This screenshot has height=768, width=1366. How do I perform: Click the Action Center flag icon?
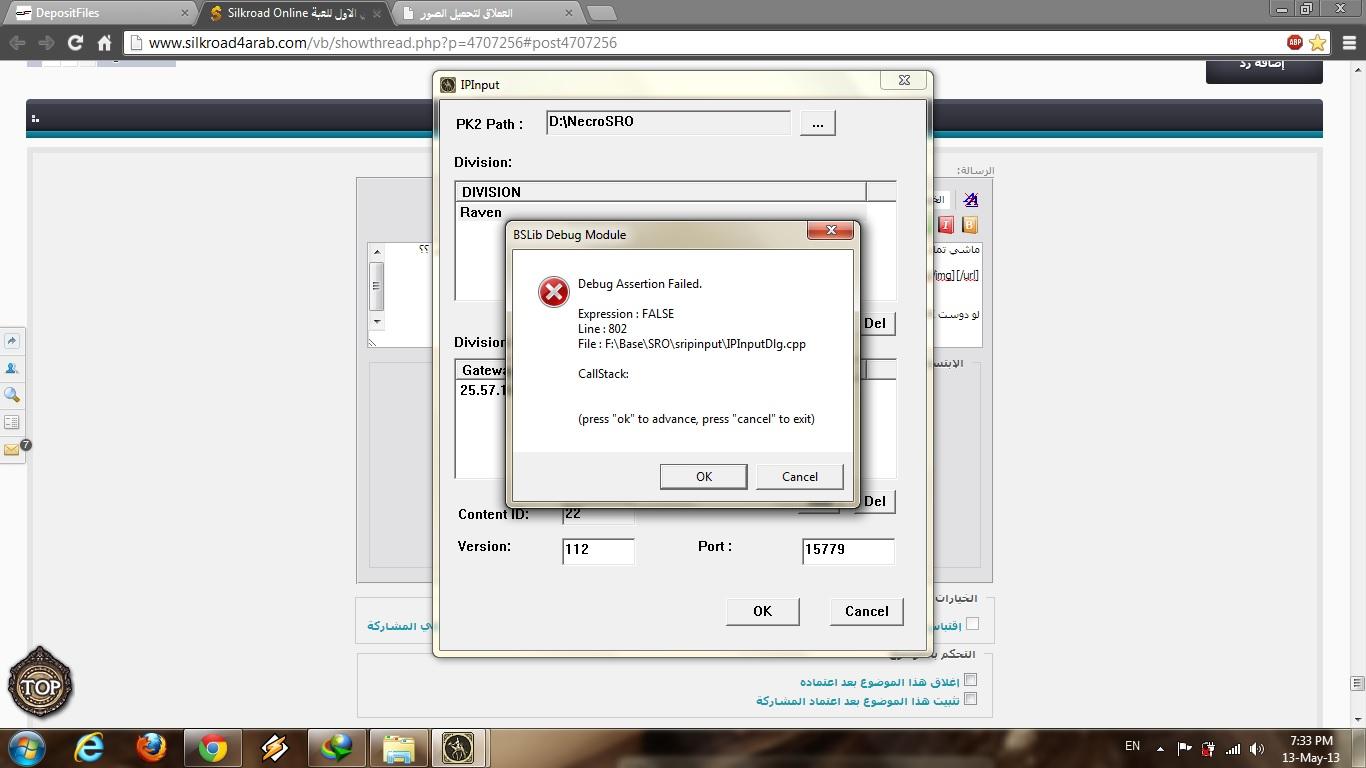pos(1184,748)
